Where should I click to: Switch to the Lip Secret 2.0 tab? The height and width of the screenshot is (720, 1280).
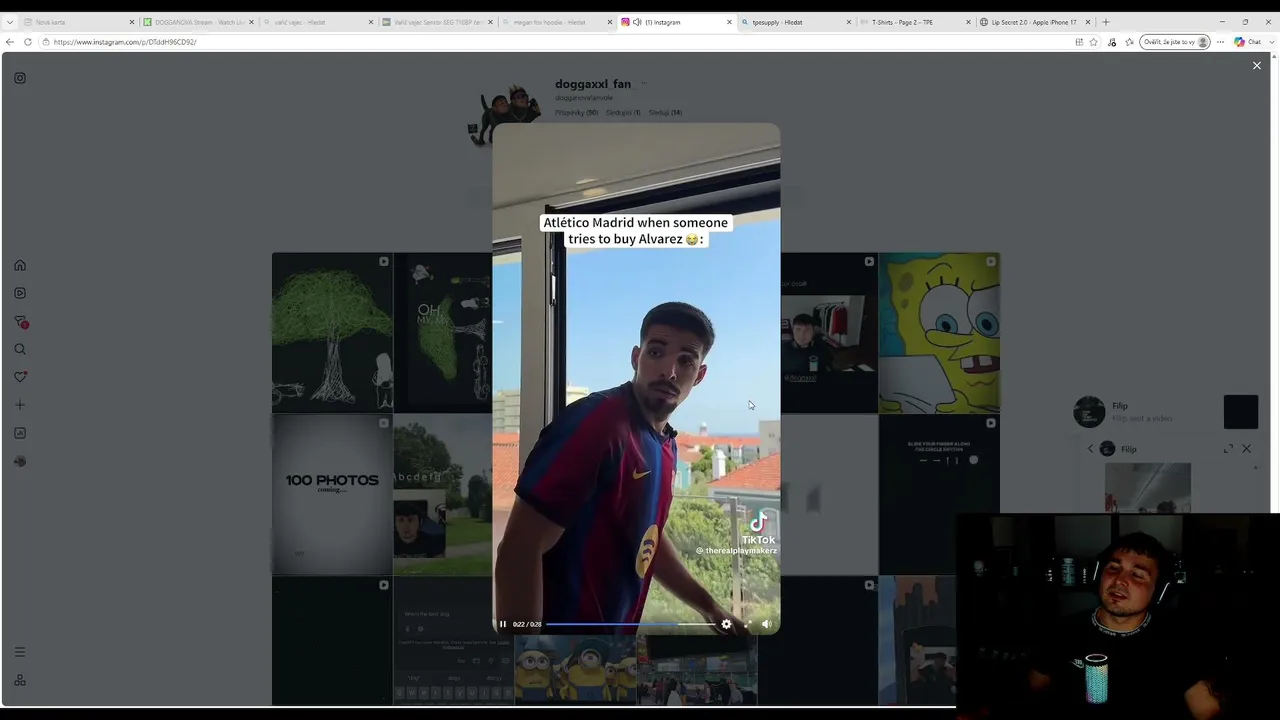tap(1034, 22)
